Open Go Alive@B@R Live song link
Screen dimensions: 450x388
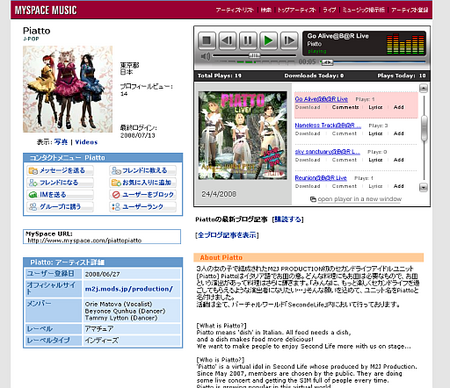pyautogui.click(x=321, y=99)
